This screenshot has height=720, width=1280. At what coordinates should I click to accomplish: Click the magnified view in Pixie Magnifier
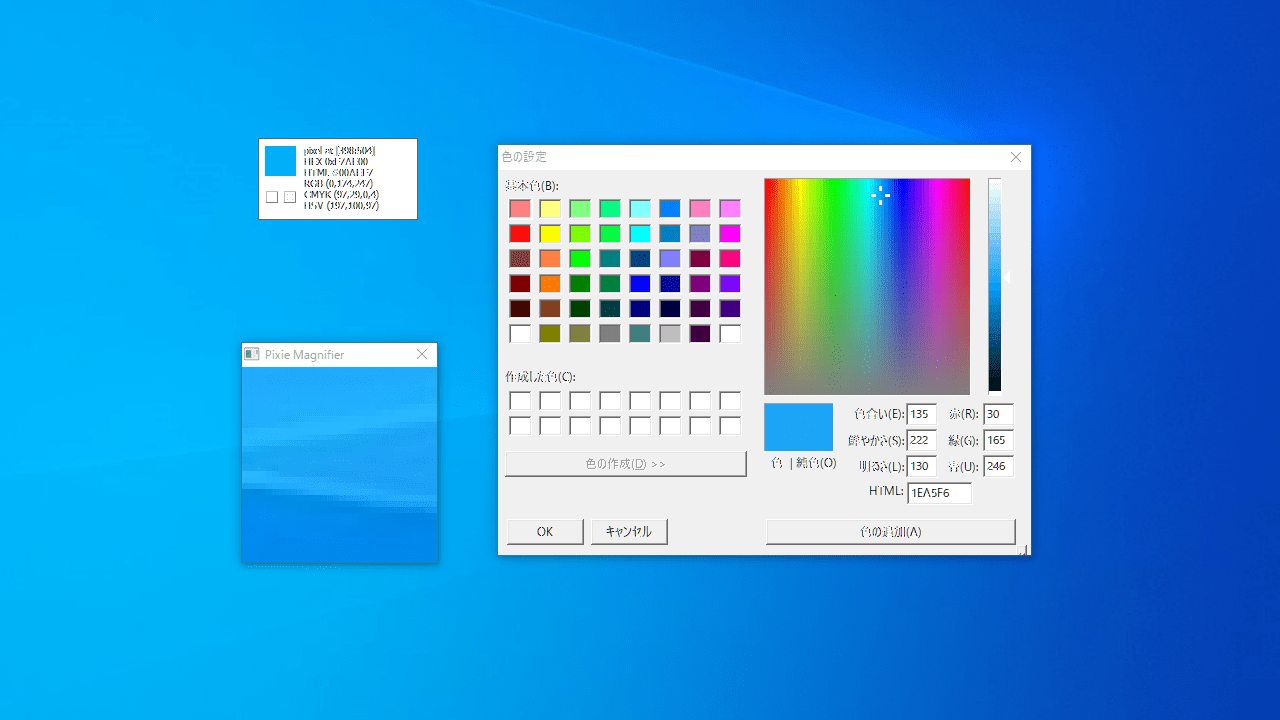340,464
